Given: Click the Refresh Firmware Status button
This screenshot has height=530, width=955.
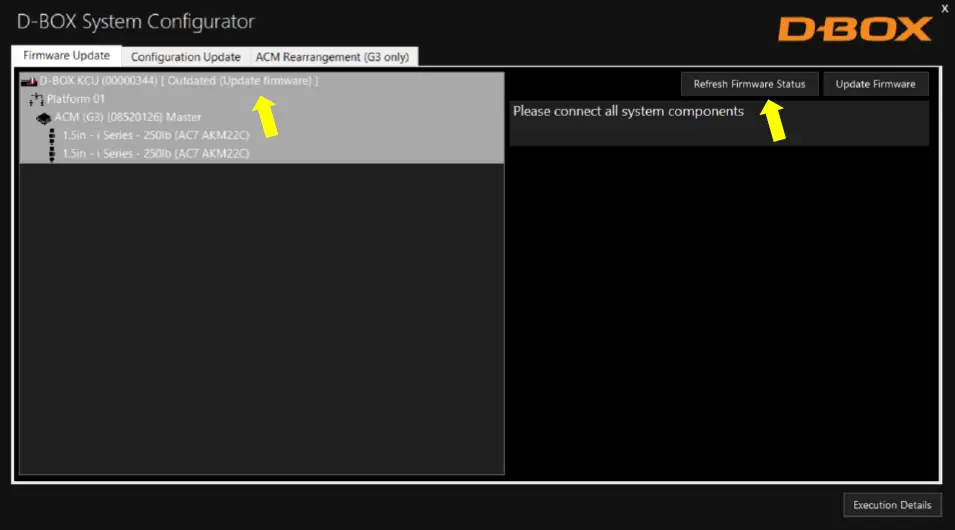Looking at the screenshot, I should (749, 84).
